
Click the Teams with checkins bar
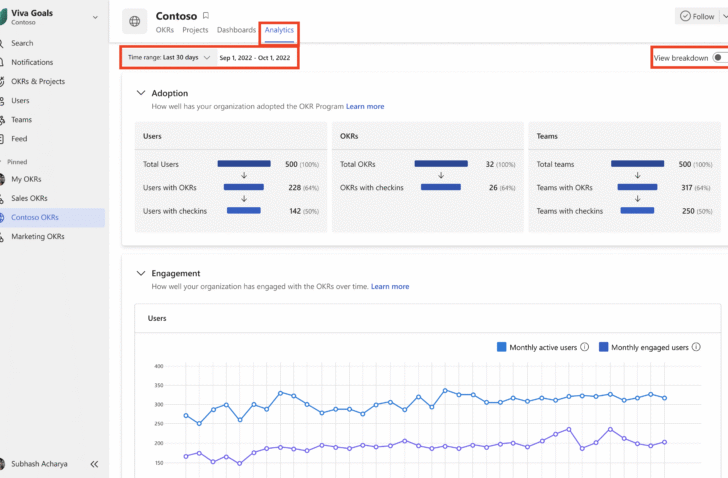coord(637,210)
